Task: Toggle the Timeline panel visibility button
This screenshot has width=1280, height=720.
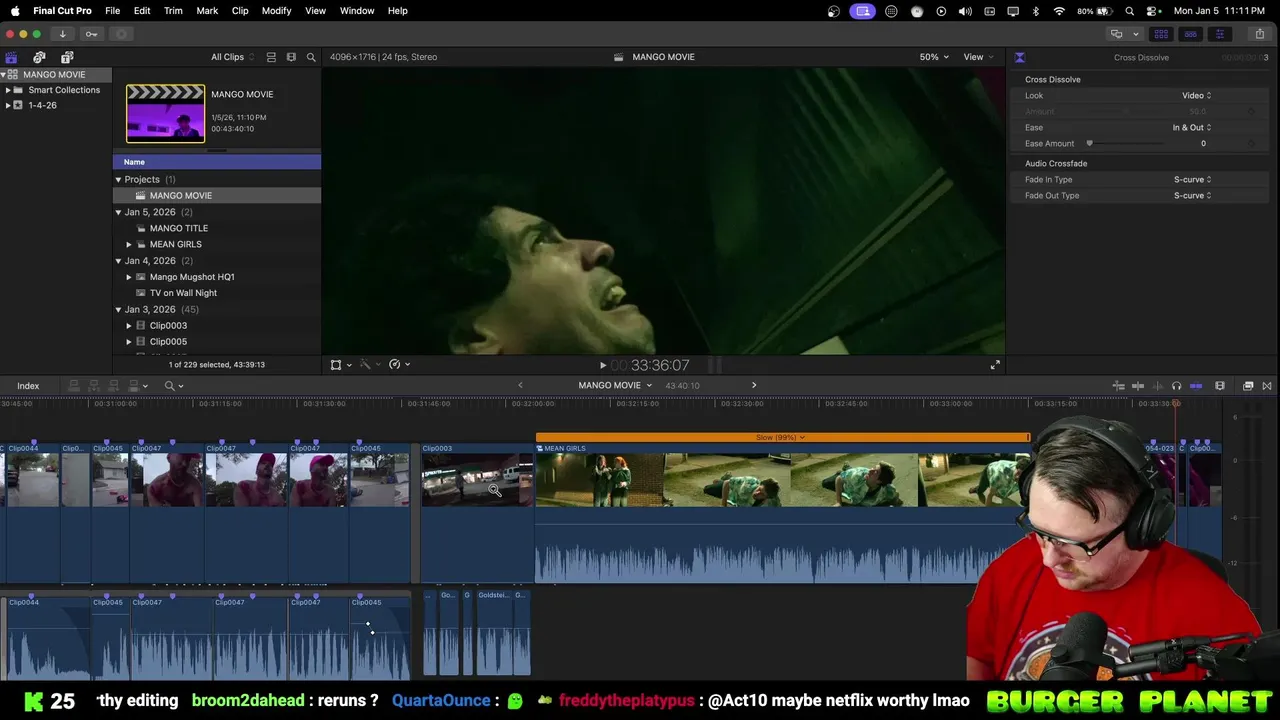Action: (x=1190, y=34)
